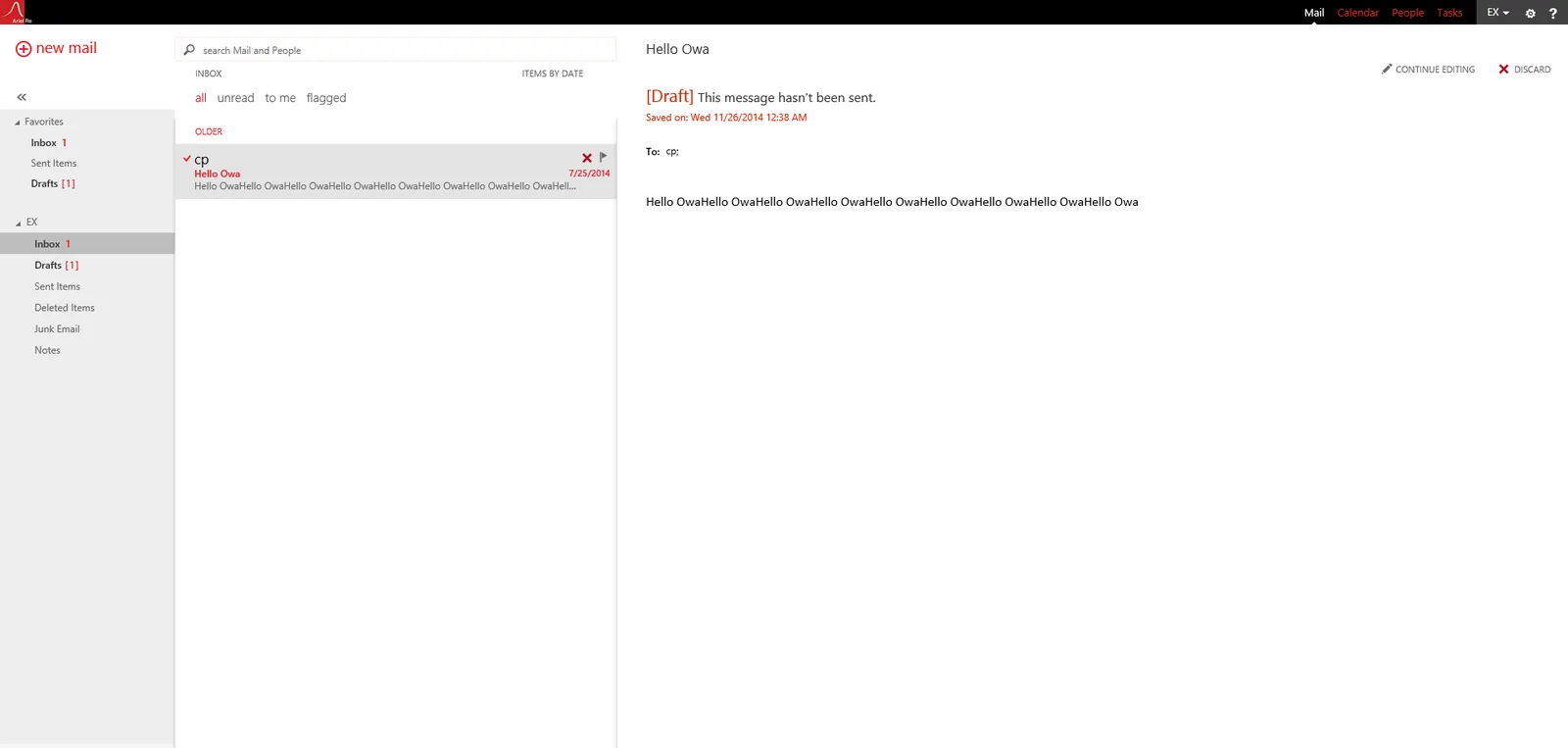
Task: Click the plus icon beside new mail
Action: [x=24, y=49]
